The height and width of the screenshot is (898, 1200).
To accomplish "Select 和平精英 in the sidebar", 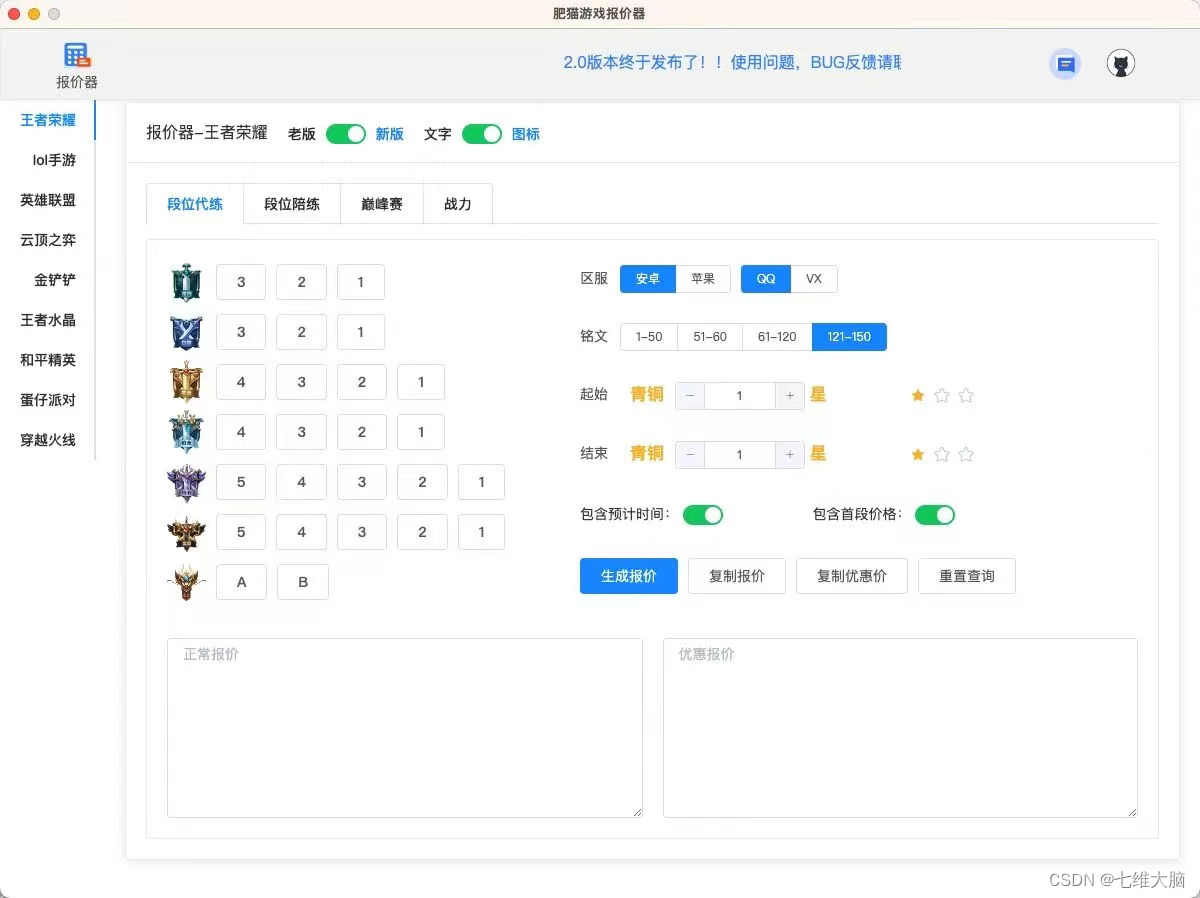I will (48, 360).
